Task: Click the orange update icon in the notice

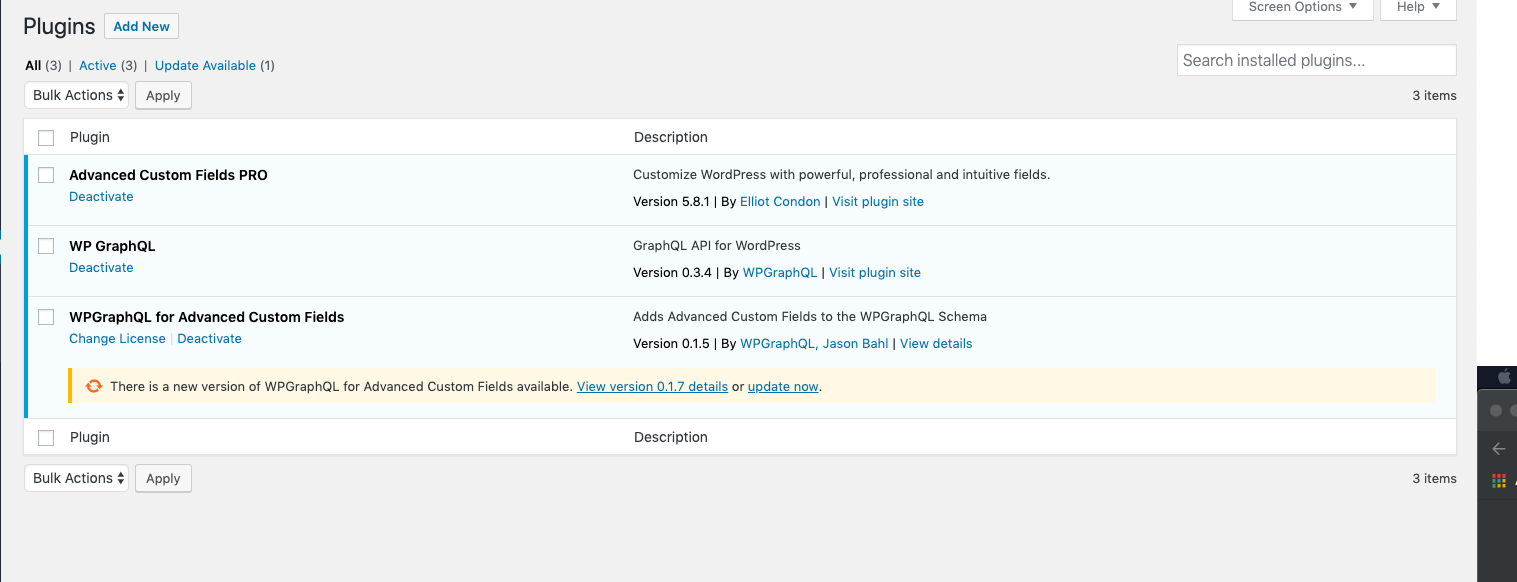Action: [x=93, y=386]
